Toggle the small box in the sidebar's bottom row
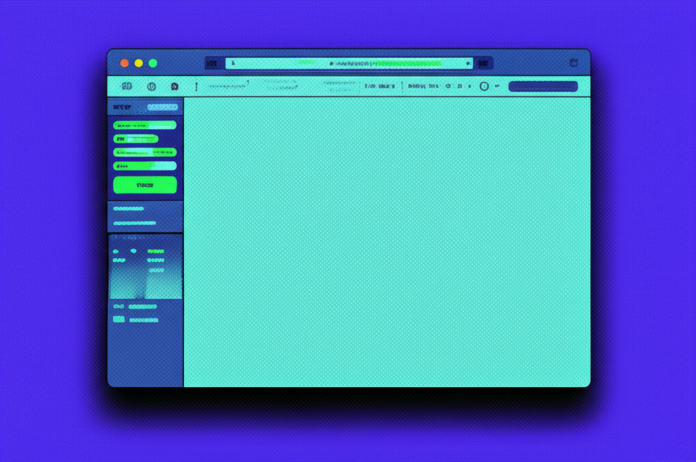This screenshot has width=696, height=462. click(119, 319)
